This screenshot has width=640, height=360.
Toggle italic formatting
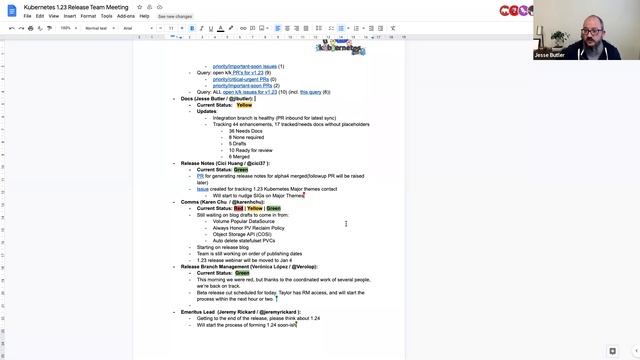click(201, 28)
